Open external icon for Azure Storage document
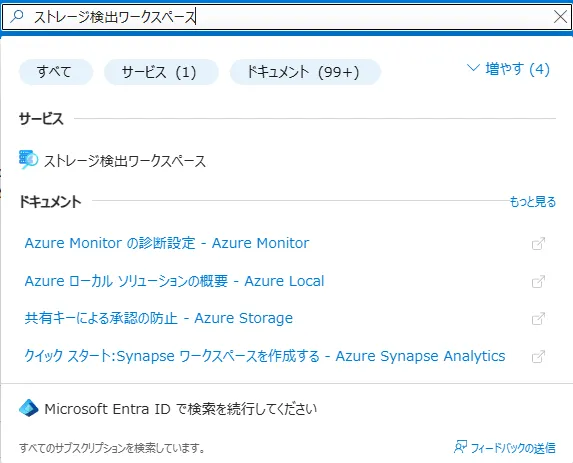 (538, 319)
